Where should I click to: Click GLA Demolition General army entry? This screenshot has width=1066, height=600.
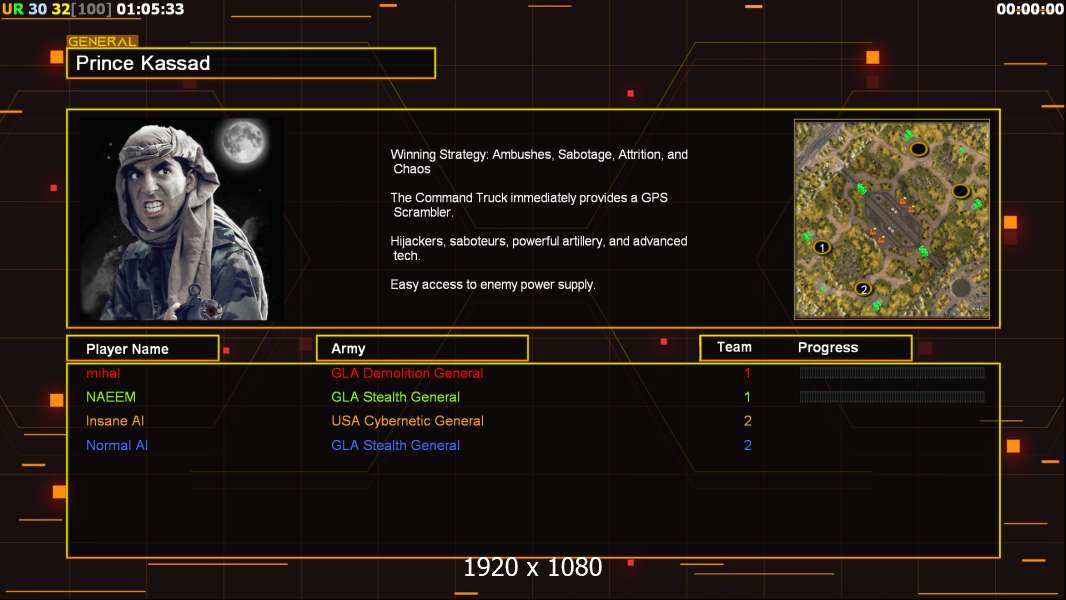click(407, 373)
